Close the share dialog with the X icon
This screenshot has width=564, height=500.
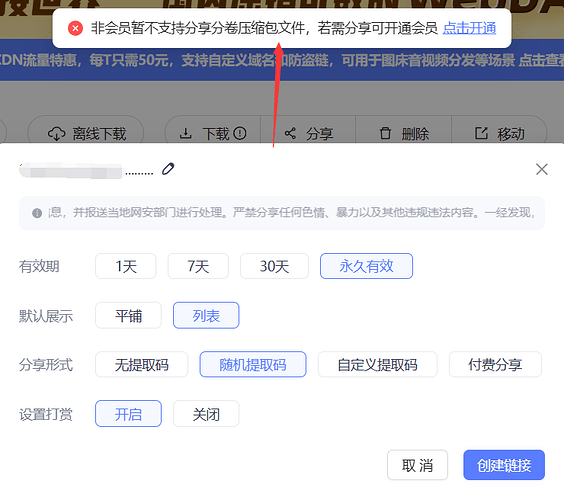point(541,169)
